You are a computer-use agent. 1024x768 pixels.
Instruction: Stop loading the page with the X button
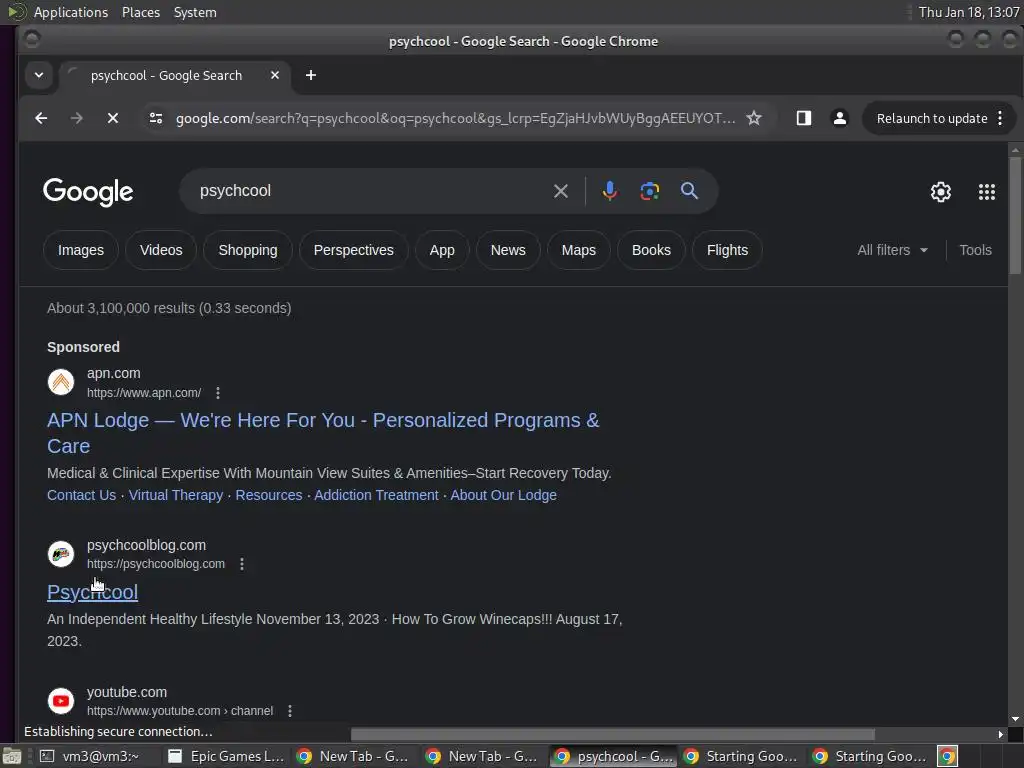[x=112, y=118]
